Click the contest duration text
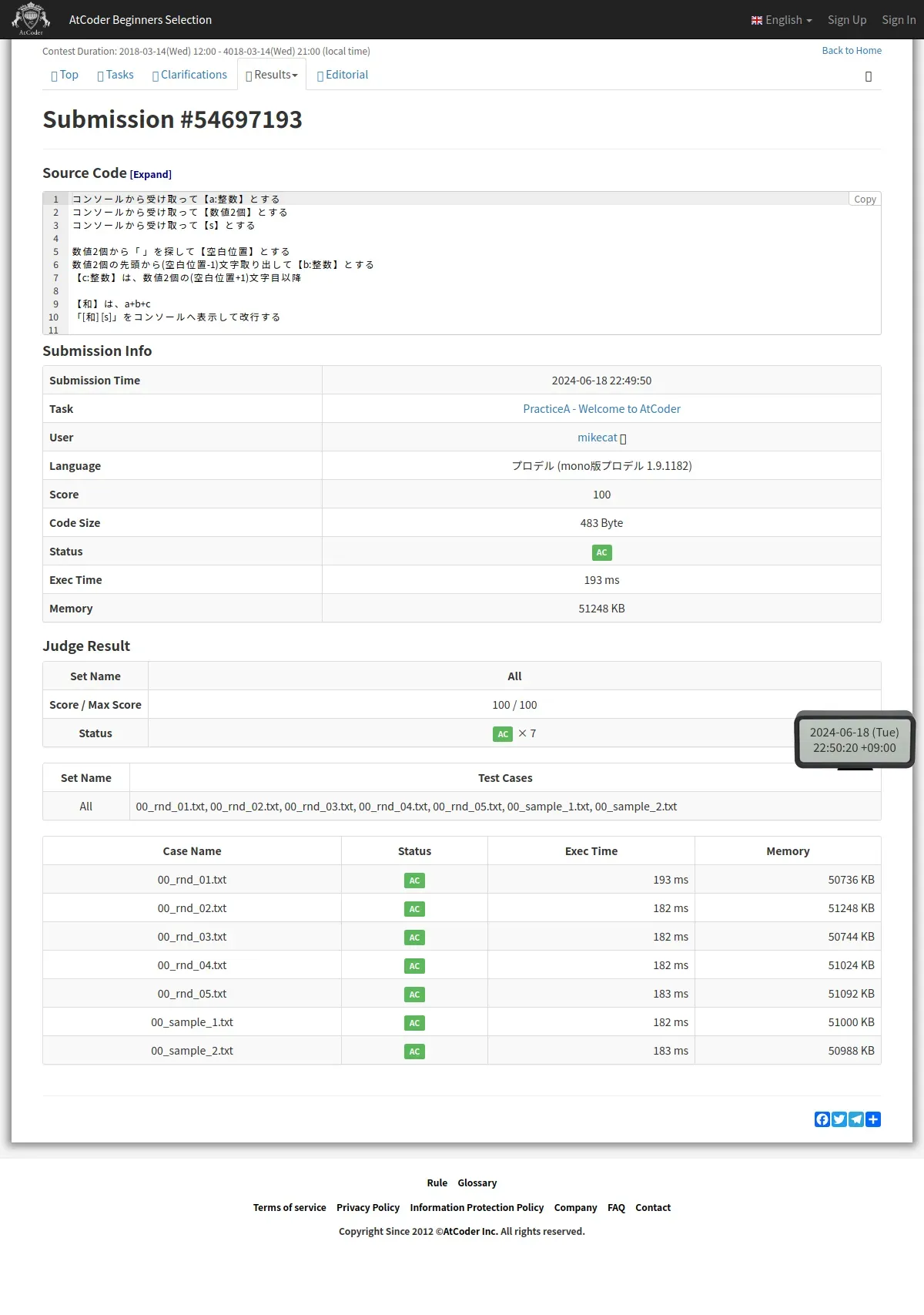This screenshot has height=1315, width=924. coord(206,52)
